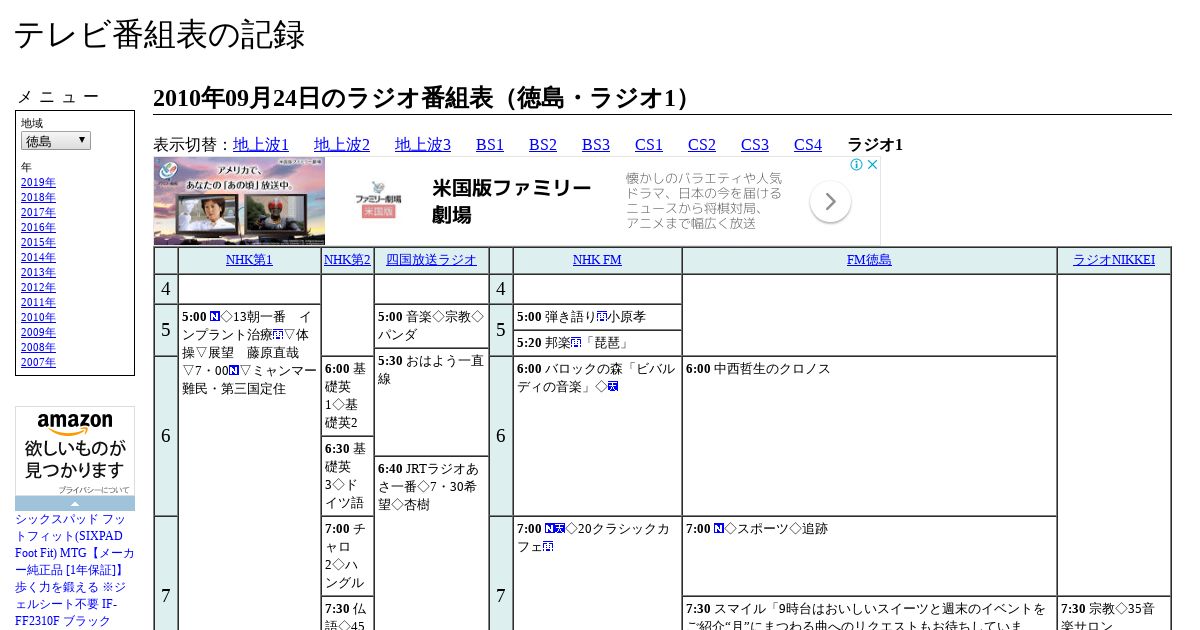Click the プライバシーについて link in the amazon ad

pyautogui.click(x=93, y=490)
